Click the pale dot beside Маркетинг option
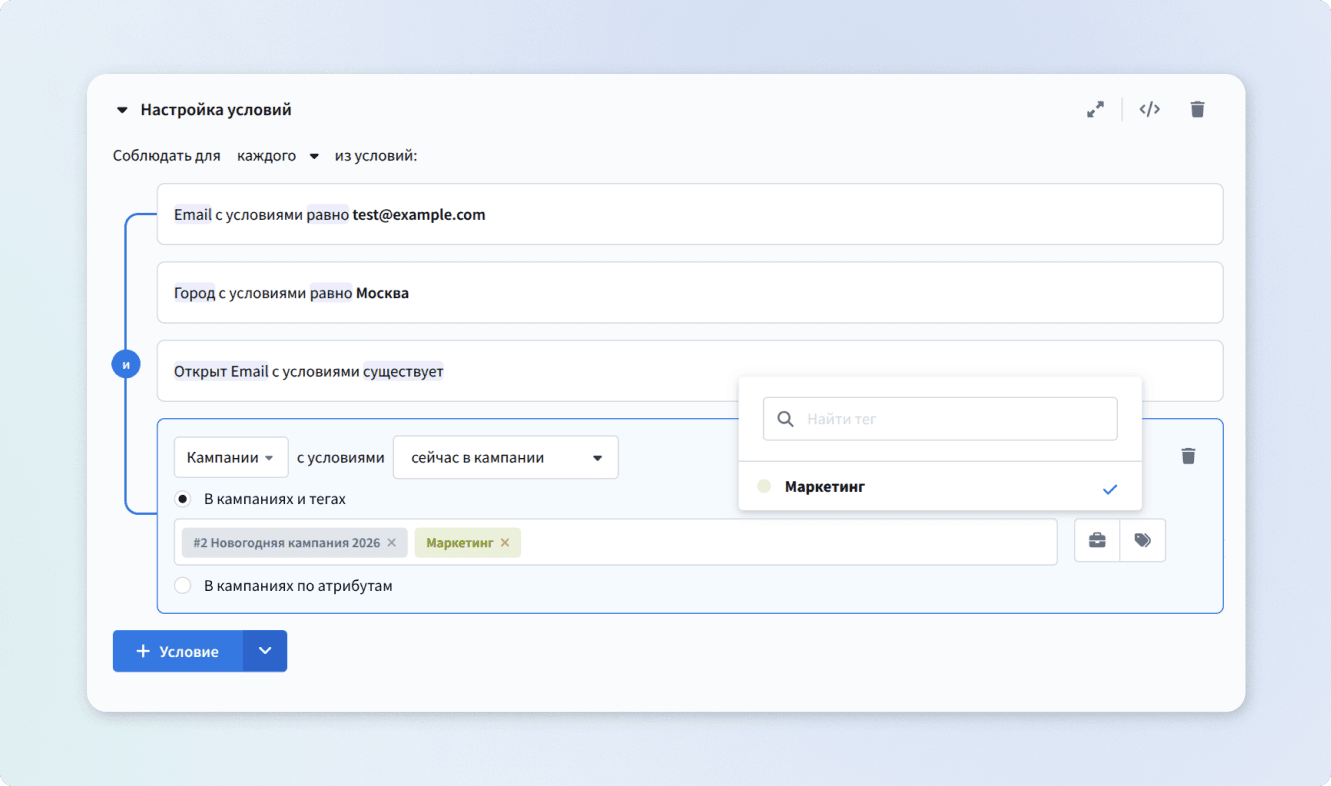This screenshot has width=1331, height=786. [764, 487]
